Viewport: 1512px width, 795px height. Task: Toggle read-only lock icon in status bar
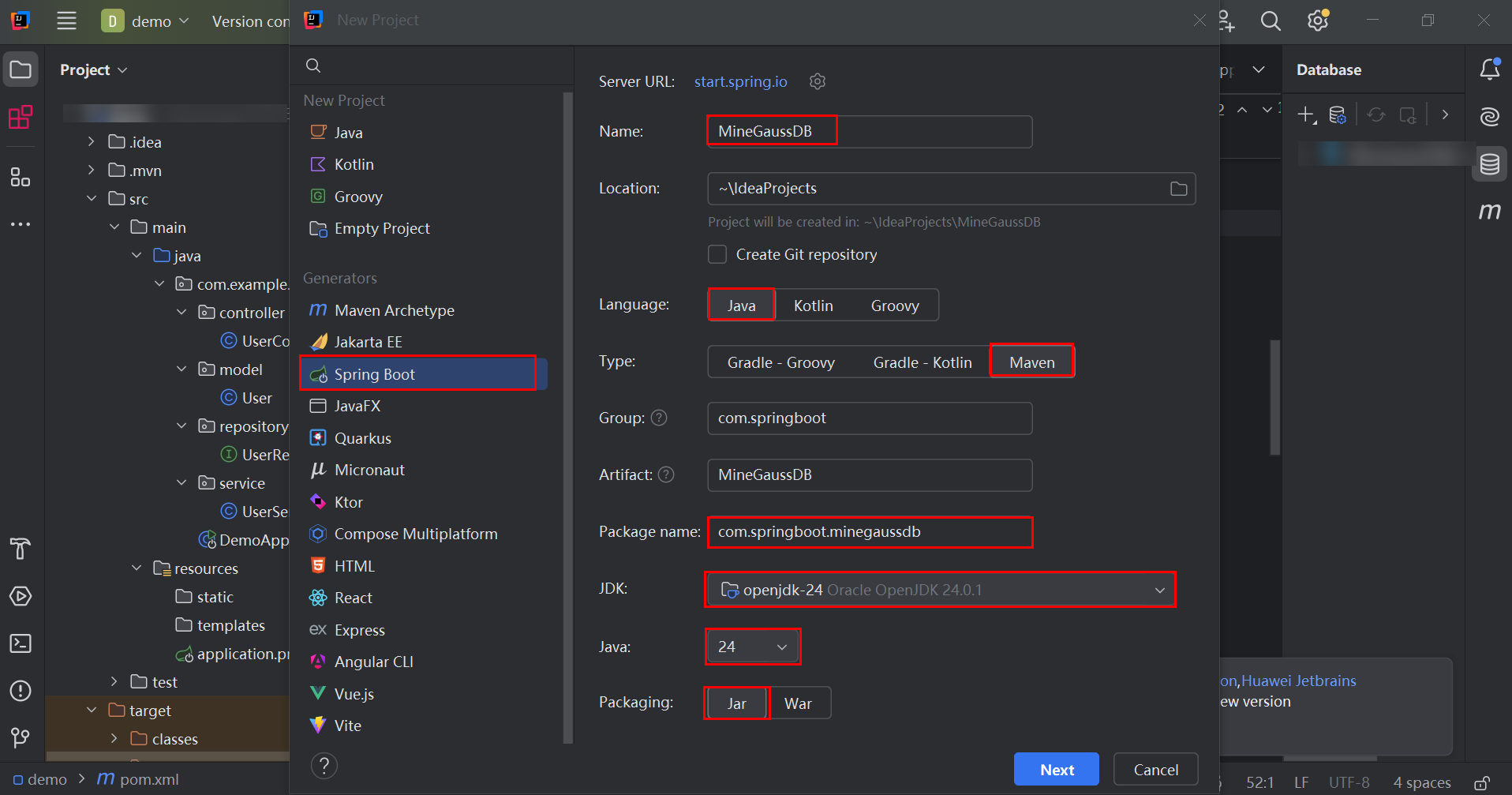[1482, 782]
